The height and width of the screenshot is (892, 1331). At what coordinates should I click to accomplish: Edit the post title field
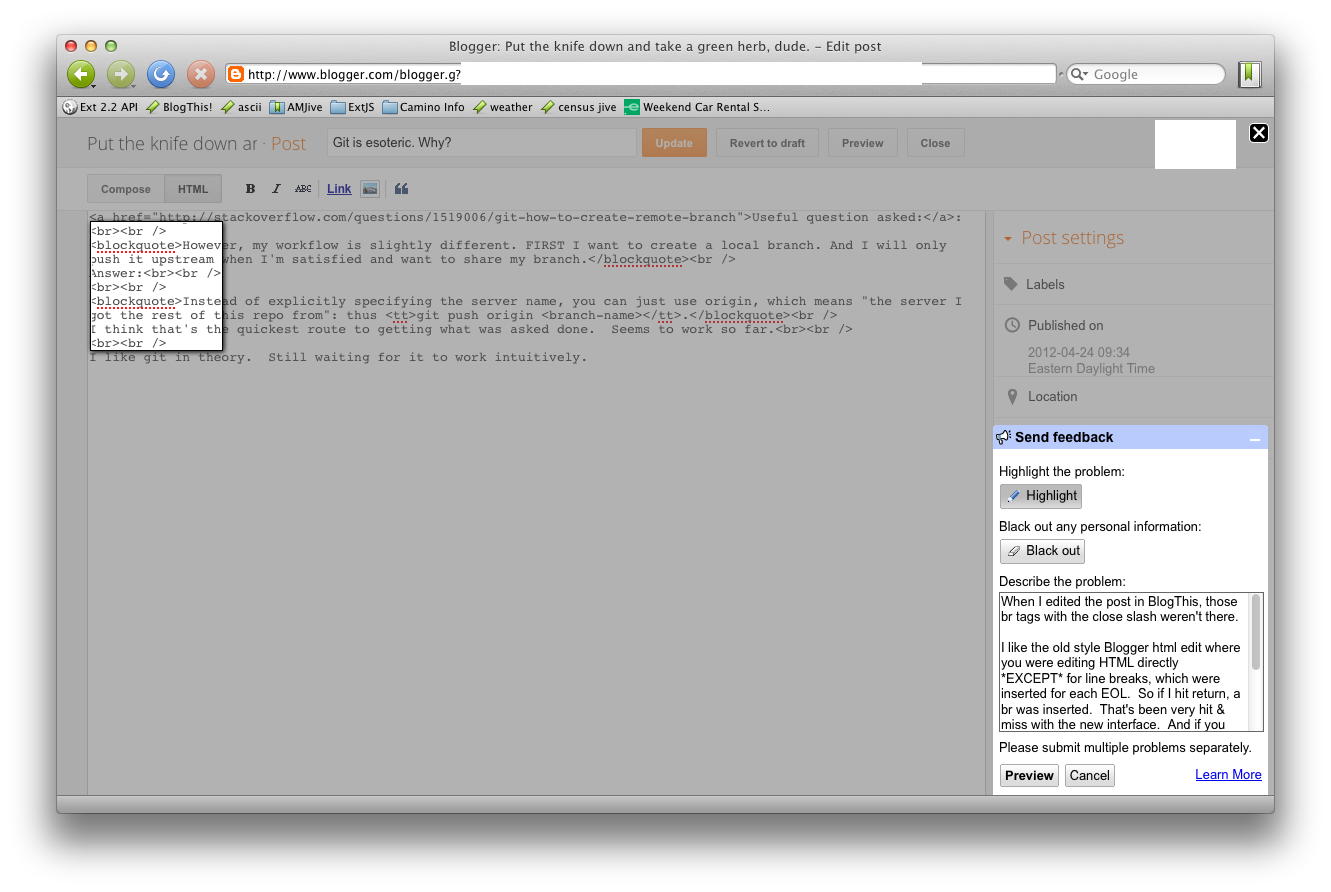pyautogui.click(x=481, y=143)
